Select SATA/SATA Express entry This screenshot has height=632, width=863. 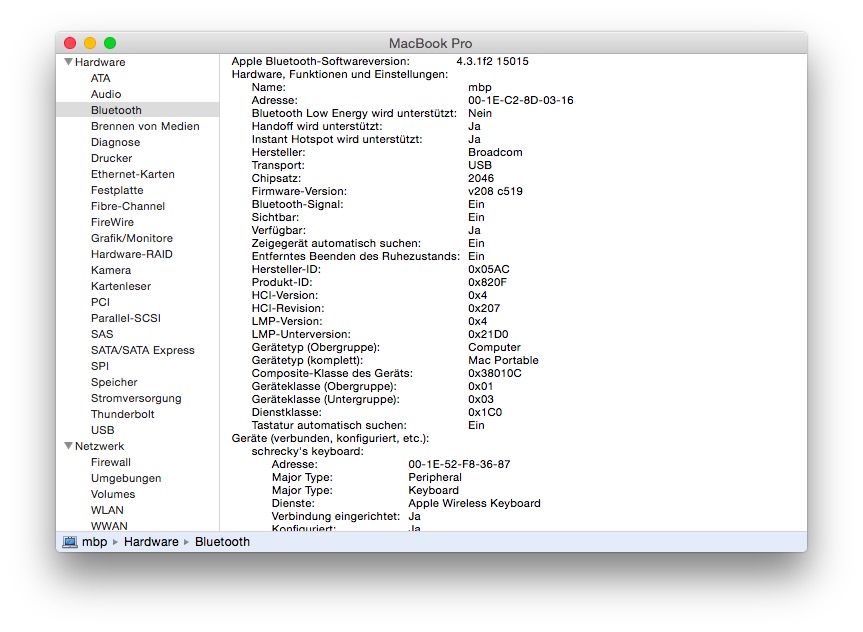point(143,350)
